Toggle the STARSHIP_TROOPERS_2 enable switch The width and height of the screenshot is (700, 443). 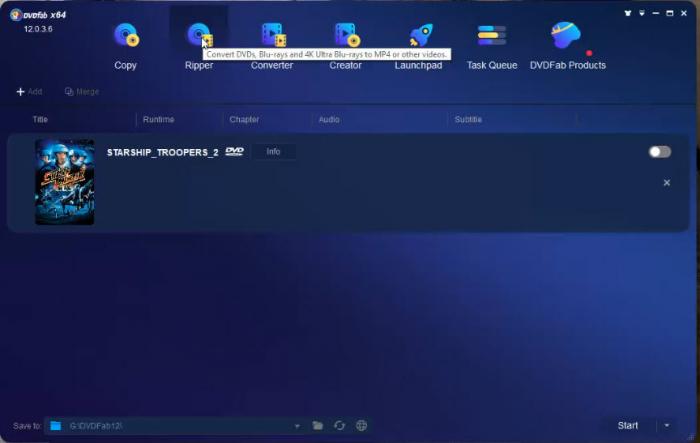(659, 152)
